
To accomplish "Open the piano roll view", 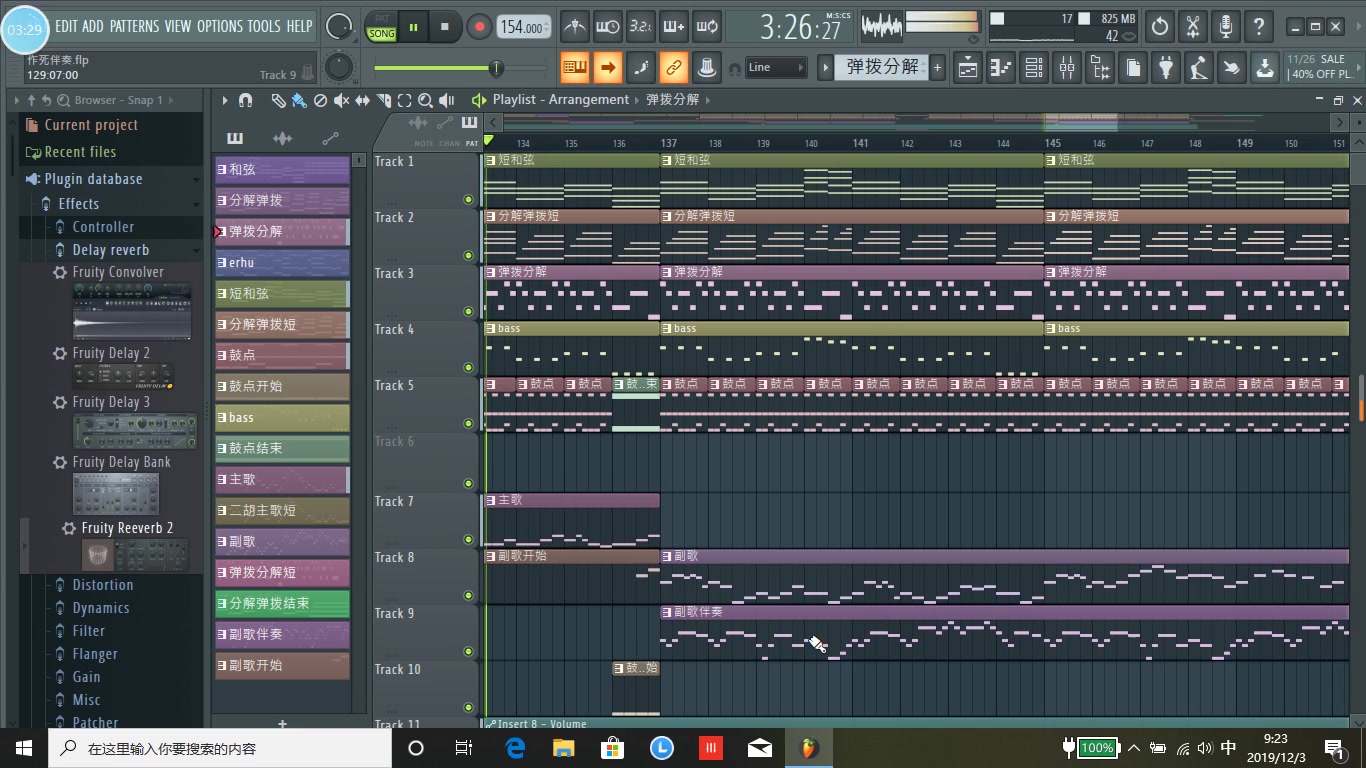I will [1001, 68].
